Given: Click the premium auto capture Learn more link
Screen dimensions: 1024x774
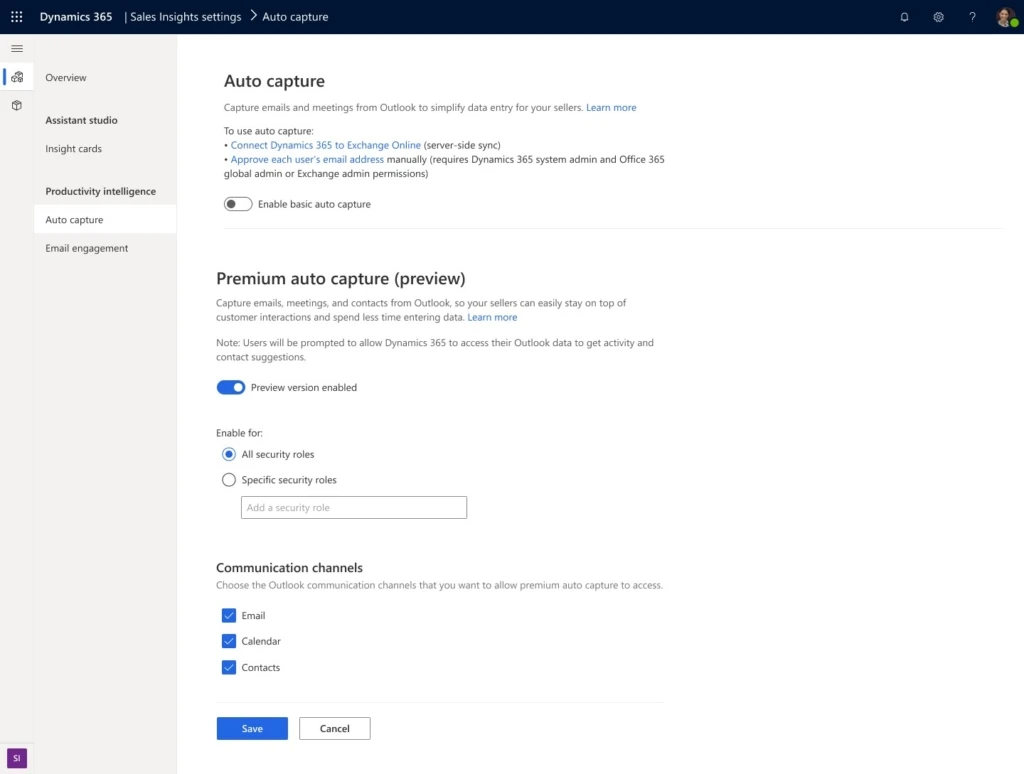Looking at the screenshot, I should [x=492, y=317].
